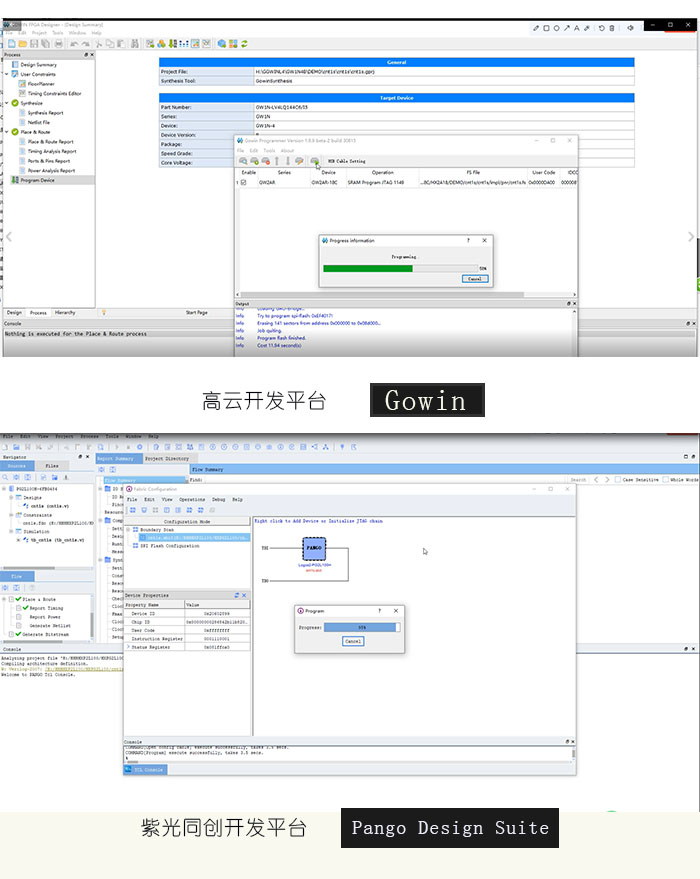Switch to Design tab at bottom of Gowin
Screen dimensions: 700x879
coord(14,313)
